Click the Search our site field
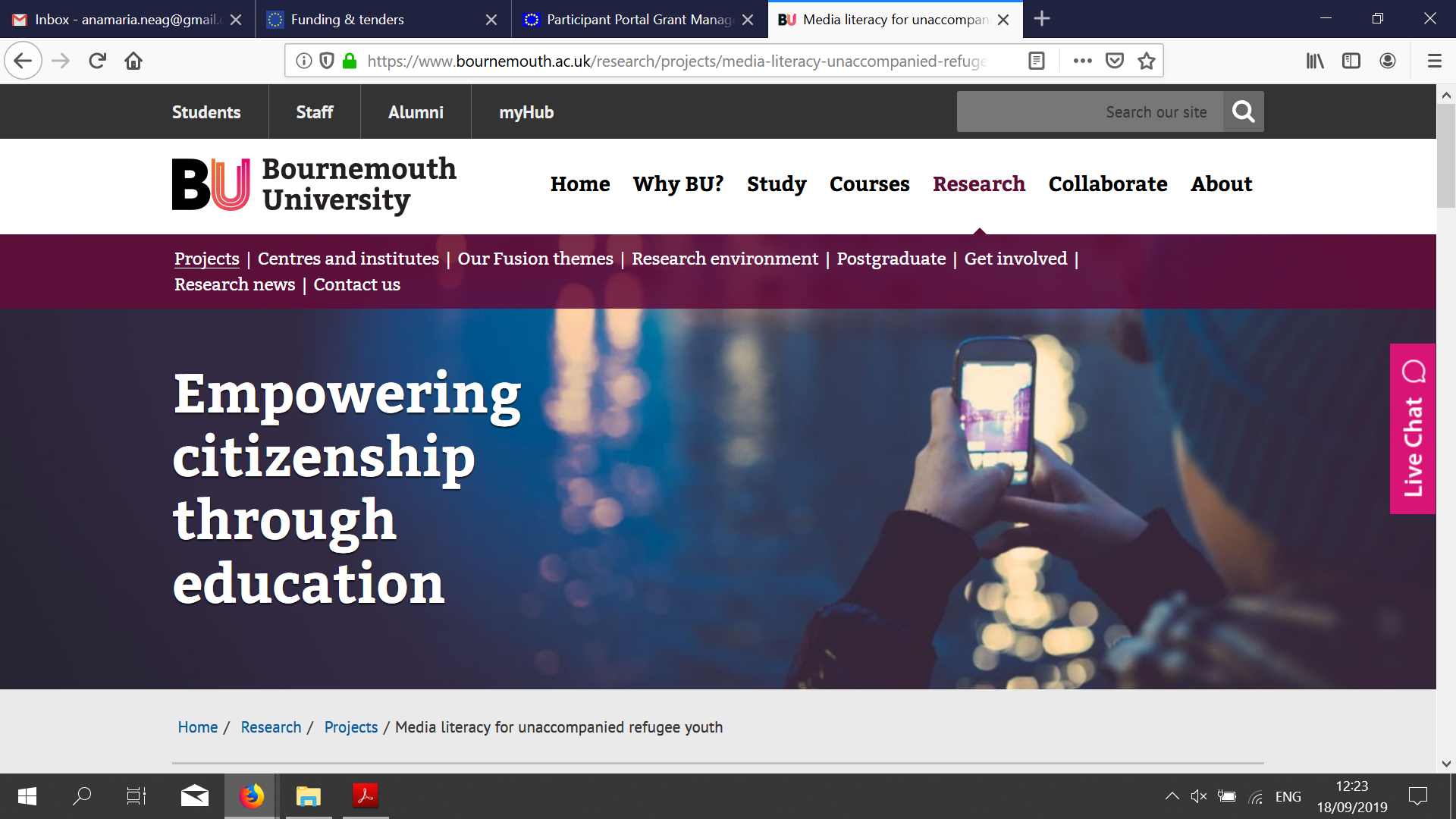The height and width of the screenshot is (819, 1456). tap(1089, 111)
